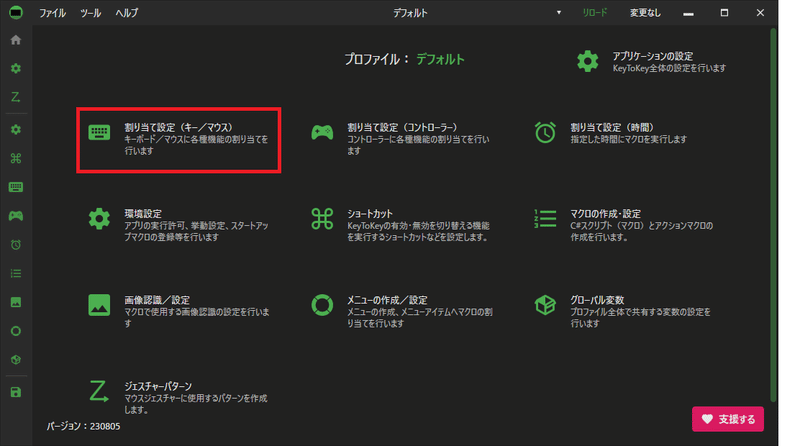
Task: Open the Home page from sidebar
Action: (16, 40)
